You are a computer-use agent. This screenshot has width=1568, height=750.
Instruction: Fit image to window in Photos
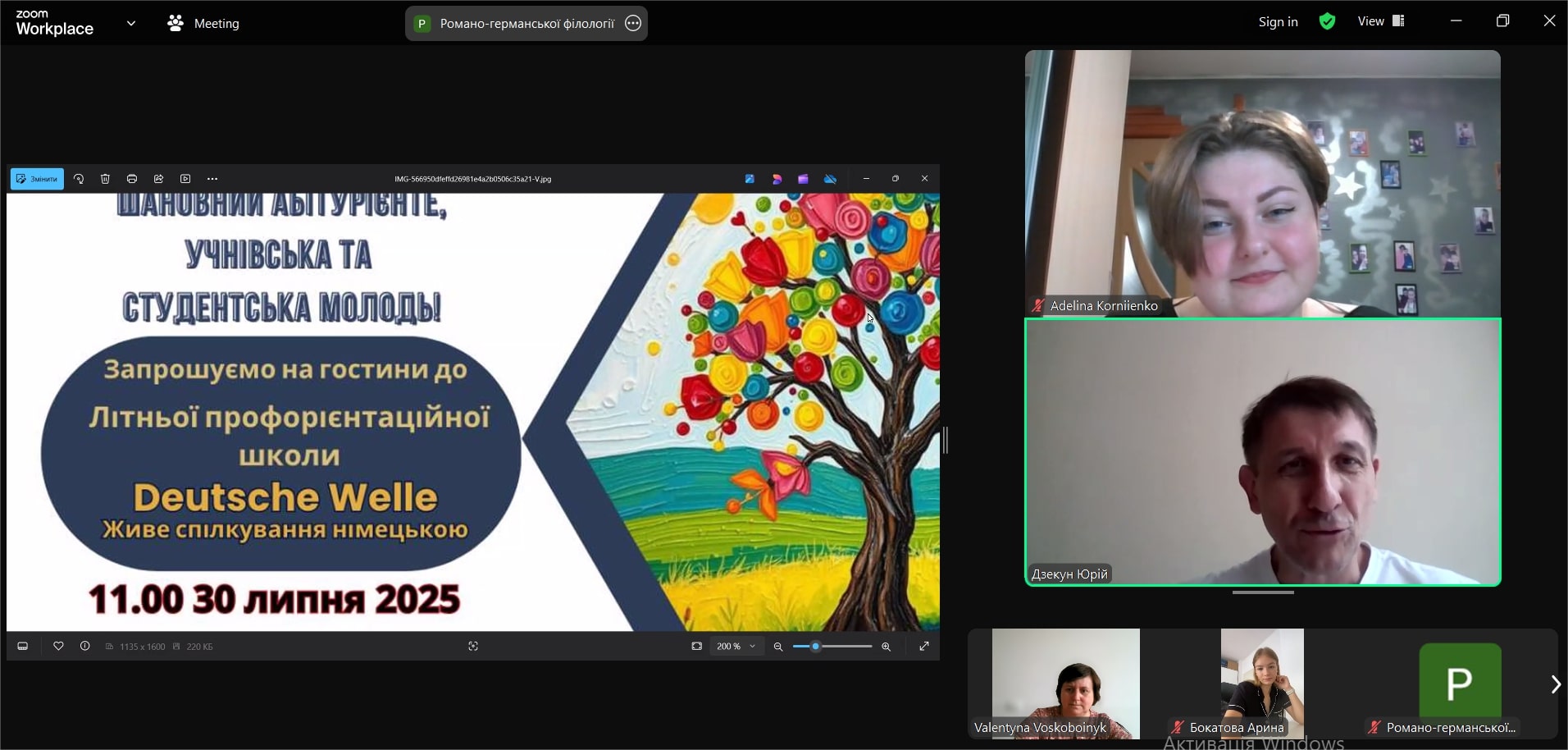coord(696,647)
